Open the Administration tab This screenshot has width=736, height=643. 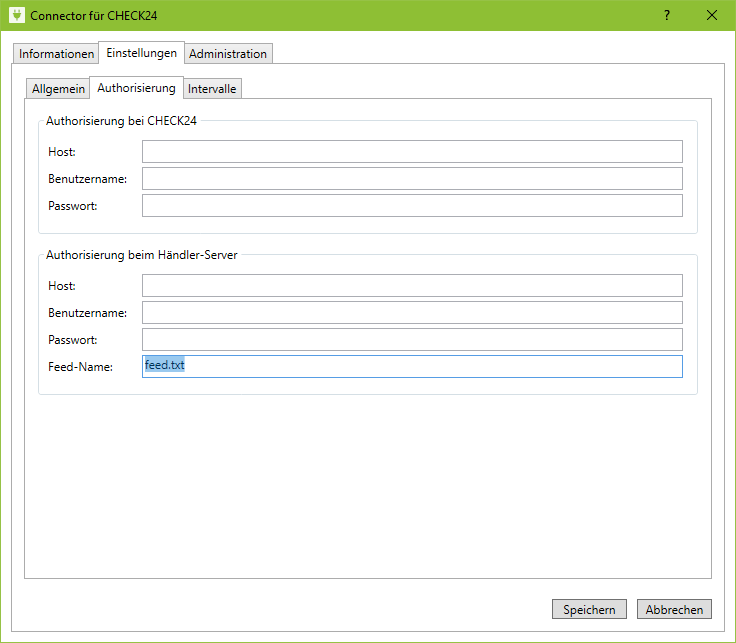coord(228,54)
